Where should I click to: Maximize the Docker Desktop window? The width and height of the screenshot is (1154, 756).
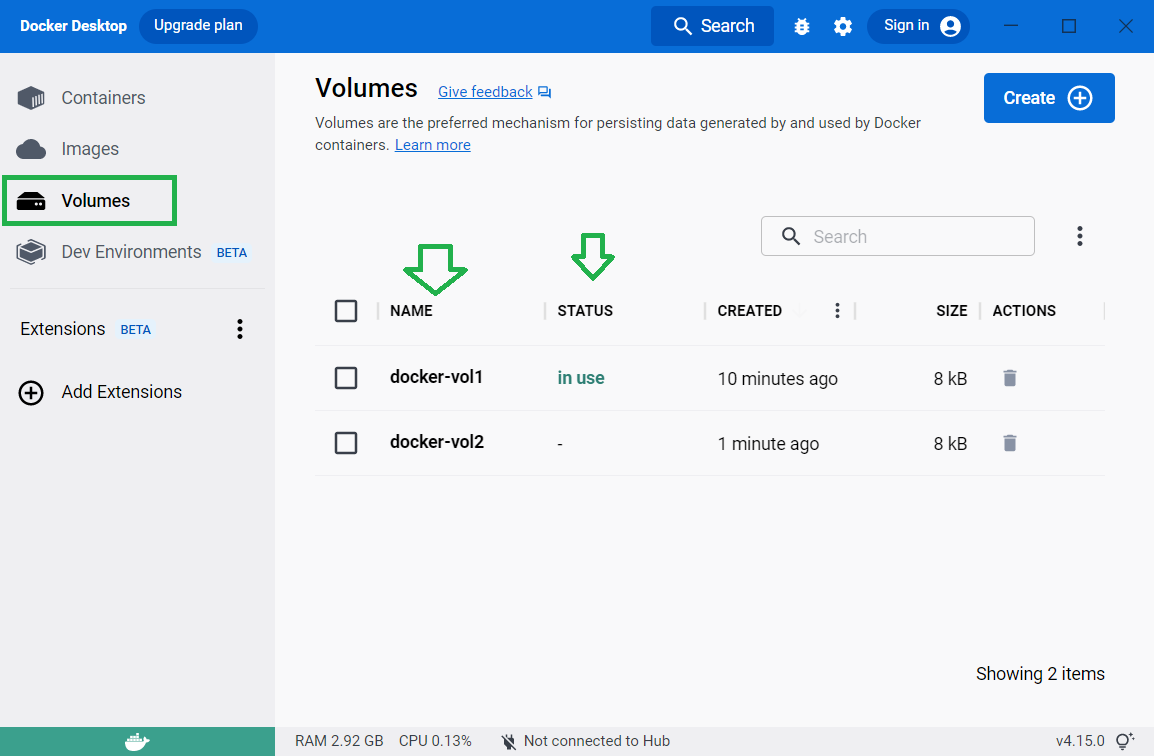tap(1069, 26)
